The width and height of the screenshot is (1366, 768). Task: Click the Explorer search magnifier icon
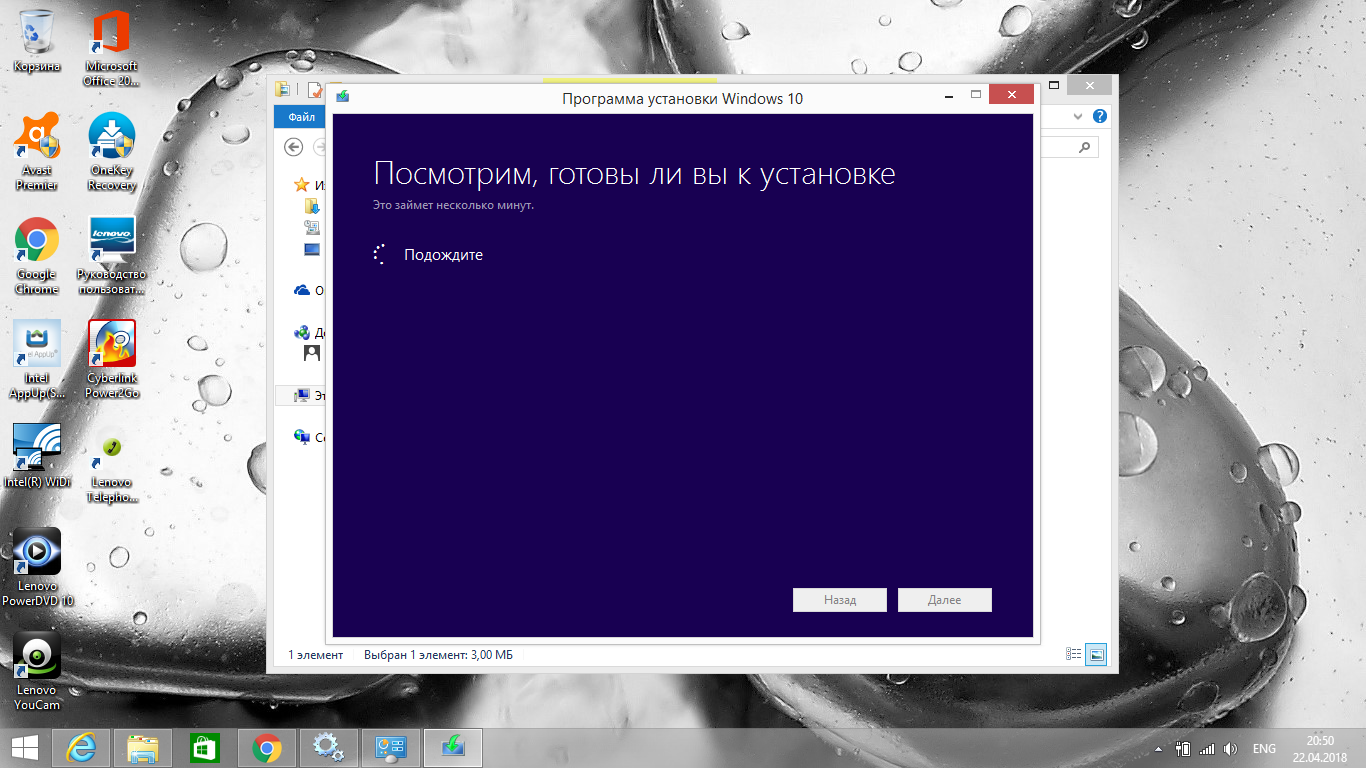point(1085,147)
